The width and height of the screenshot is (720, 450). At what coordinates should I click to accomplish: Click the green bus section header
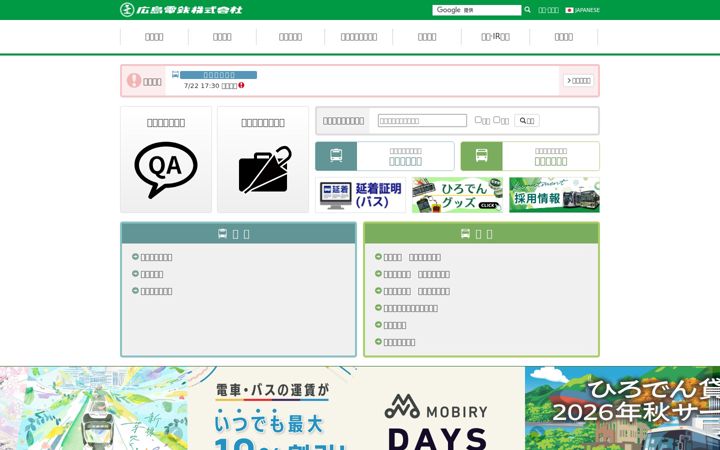click(x=481, y=234)
